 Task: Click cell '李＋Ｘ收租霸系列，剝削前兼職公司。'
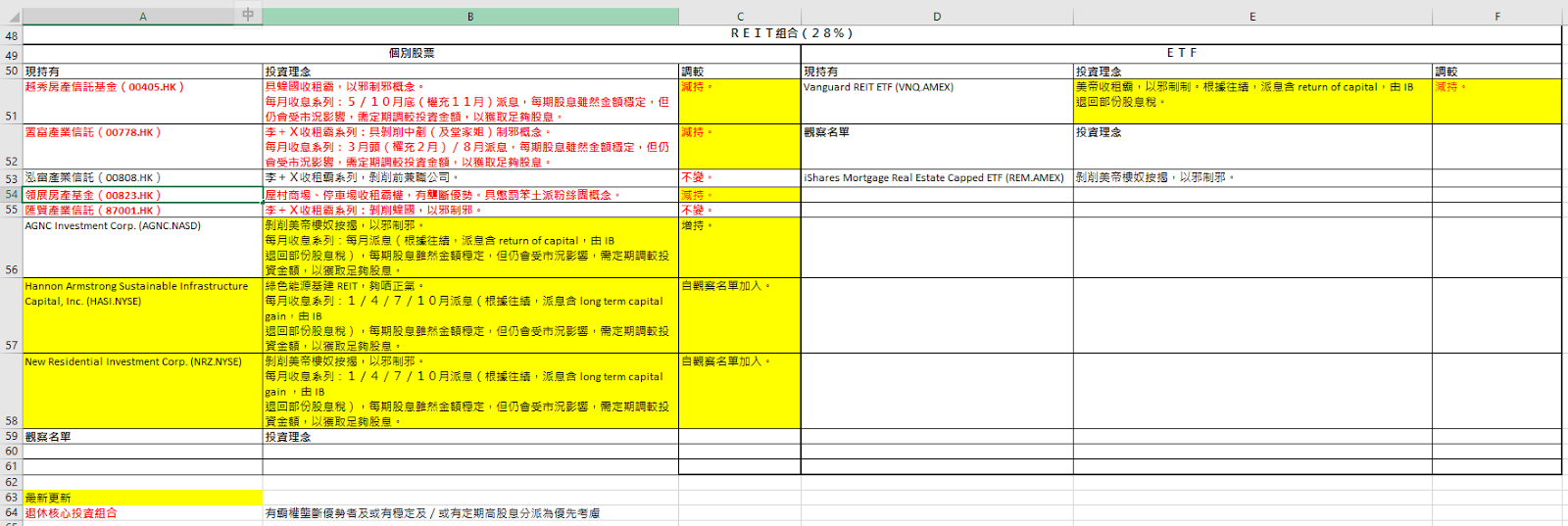point(470,178)
